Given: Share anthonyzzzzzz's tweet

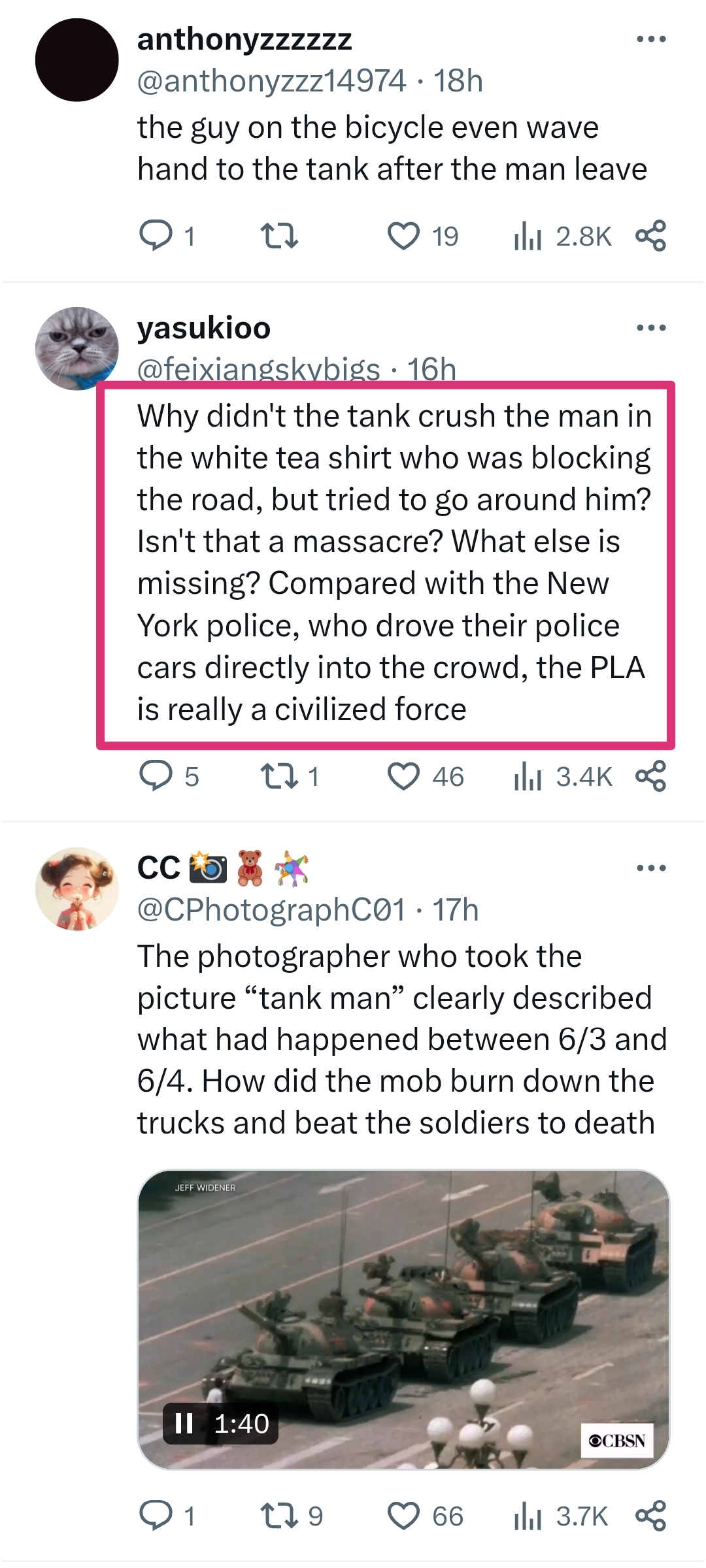Looking at the screenshot, I should point(650,236).
